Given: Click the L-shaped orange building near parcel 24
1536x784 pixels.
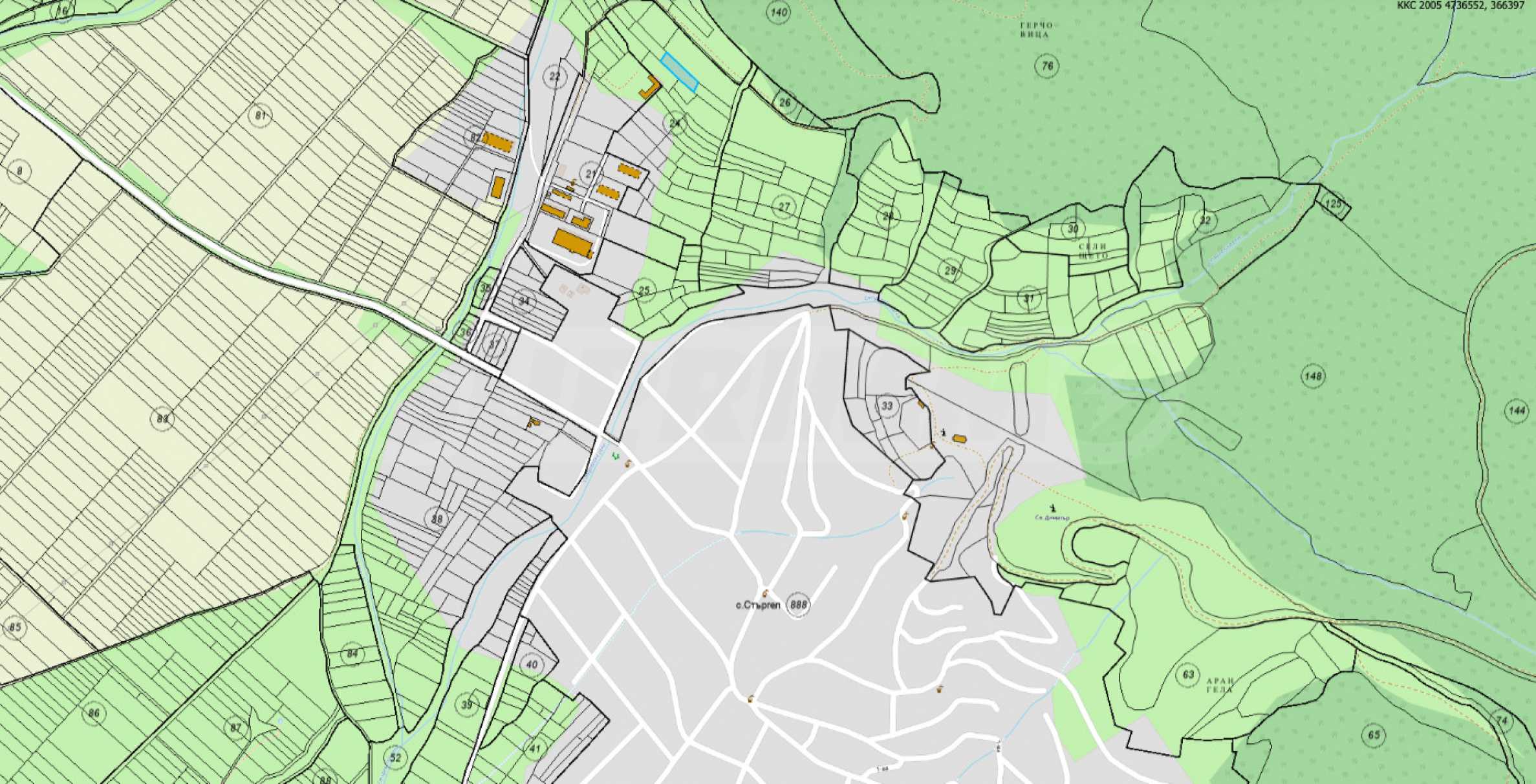Looking at the screenshot, I should [x=650, y=87].
